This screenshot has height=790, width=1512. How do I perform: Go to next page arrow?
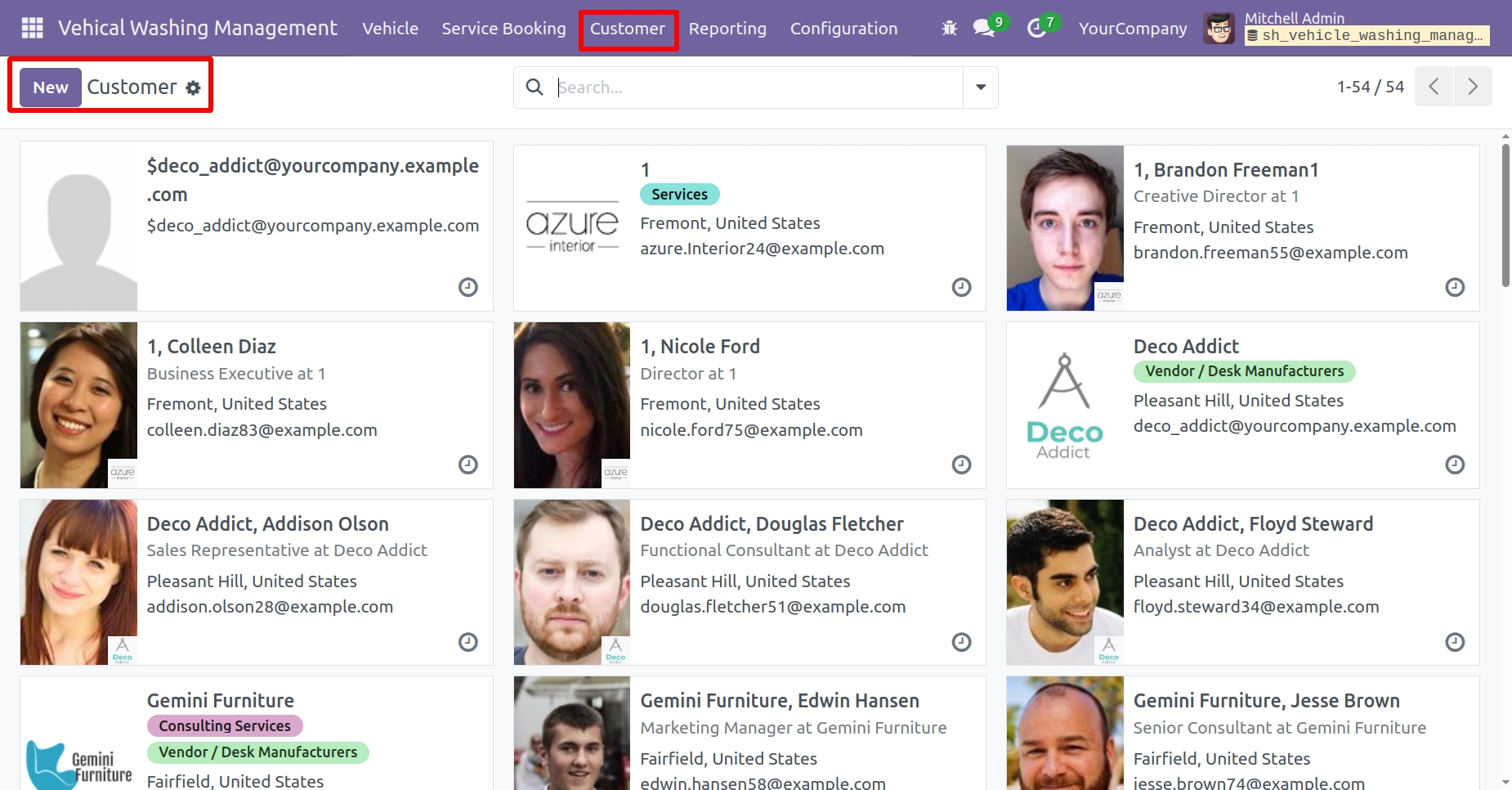(x=1473, y=87)
